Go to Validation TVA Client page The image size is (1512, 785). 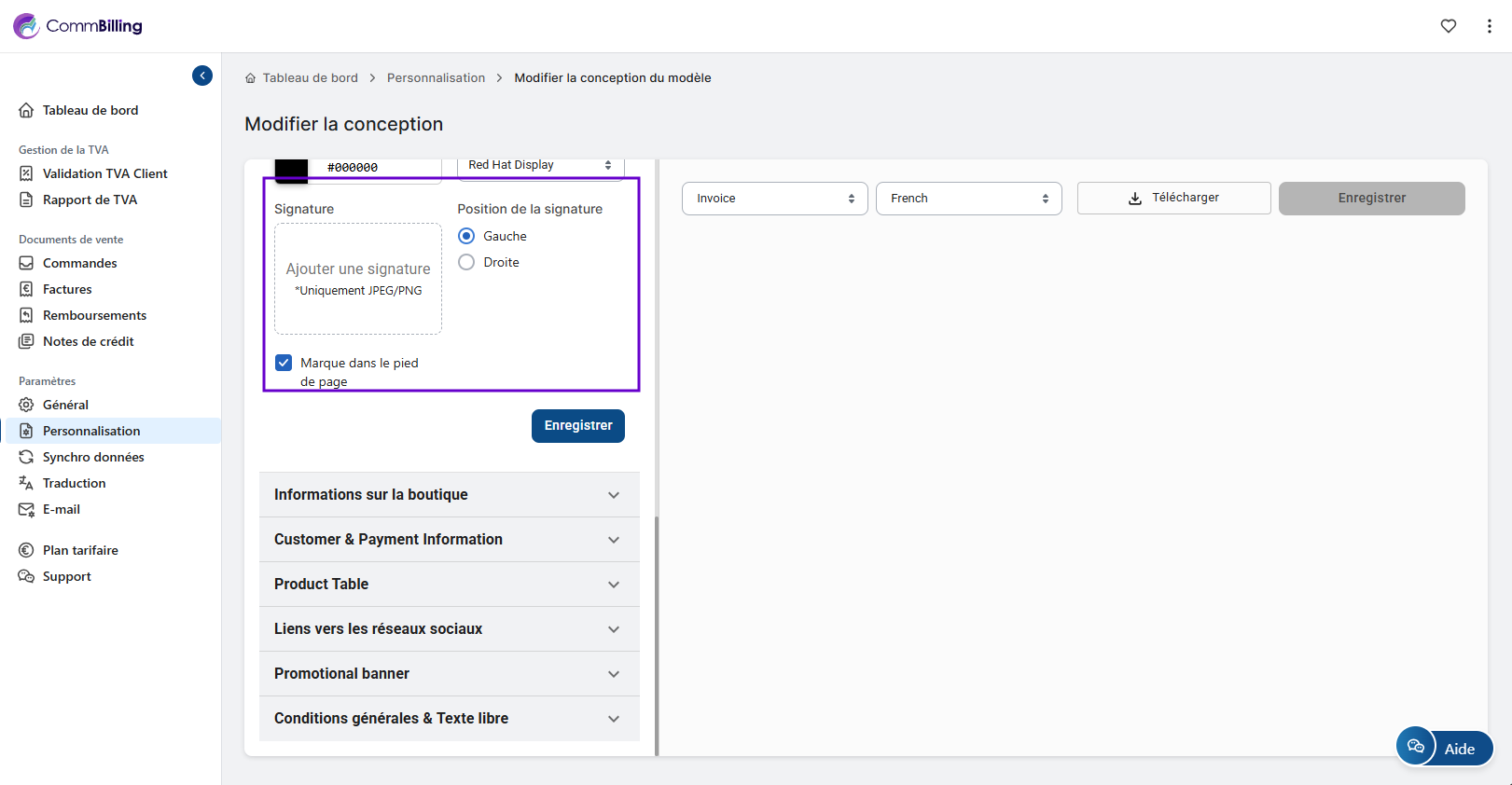point(104,173)
